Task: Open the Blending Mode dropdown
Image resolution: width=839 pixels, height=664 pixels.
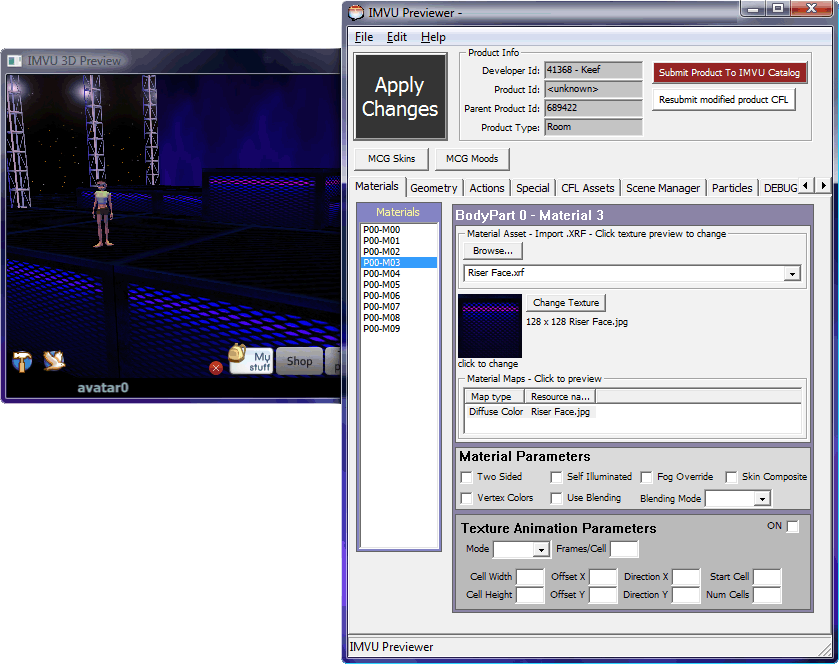Action: coord(762,499)
